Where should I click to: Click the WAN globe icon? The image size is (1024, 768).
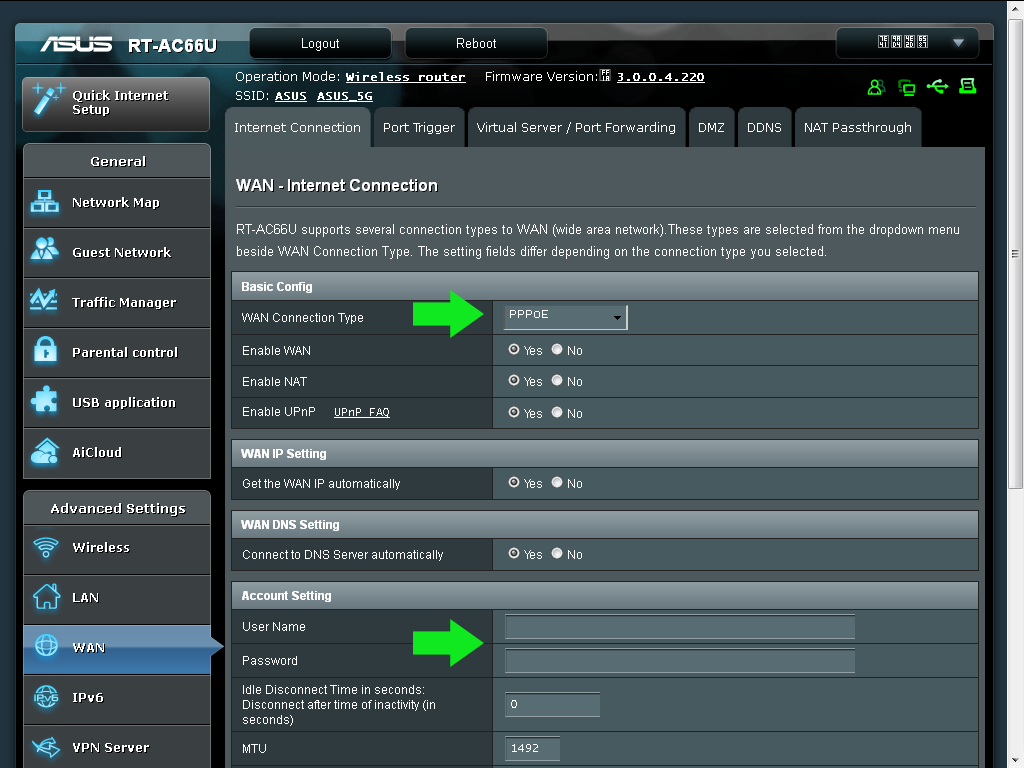point(46,645)
